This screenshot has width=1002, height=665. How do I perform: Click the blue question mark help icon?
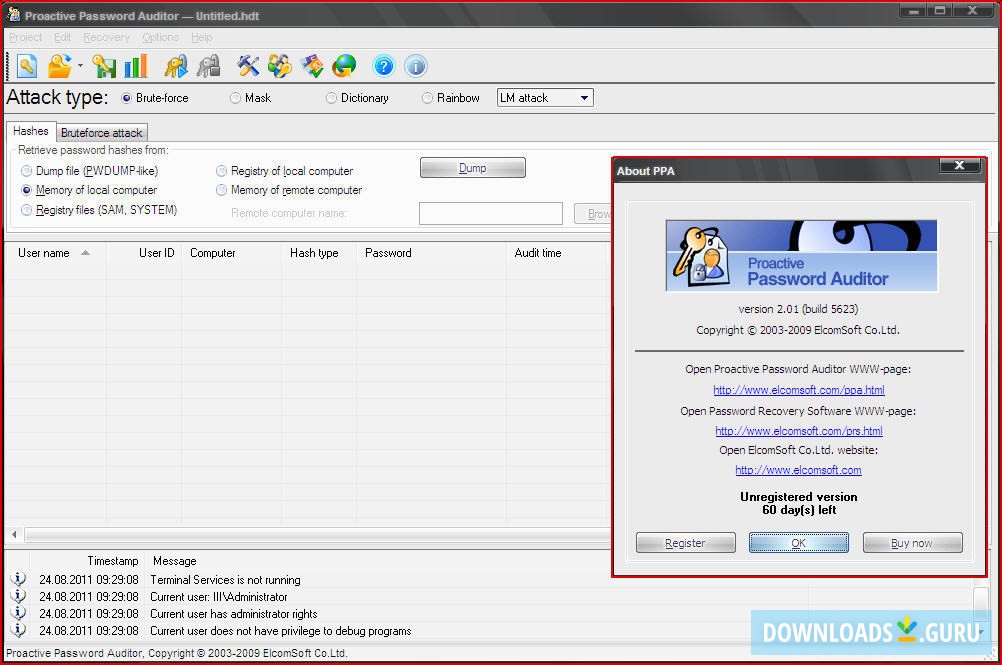coord(383,66)
